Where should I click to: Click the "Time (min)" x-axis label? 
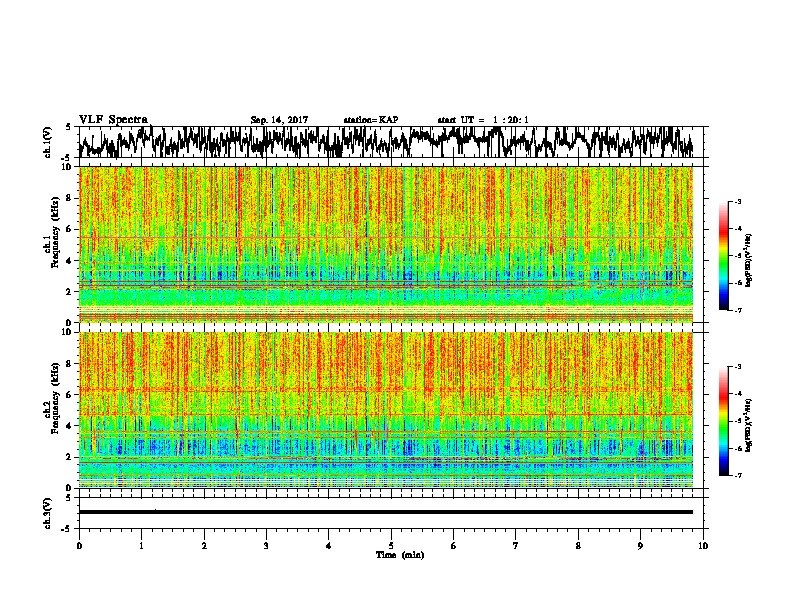400,555
